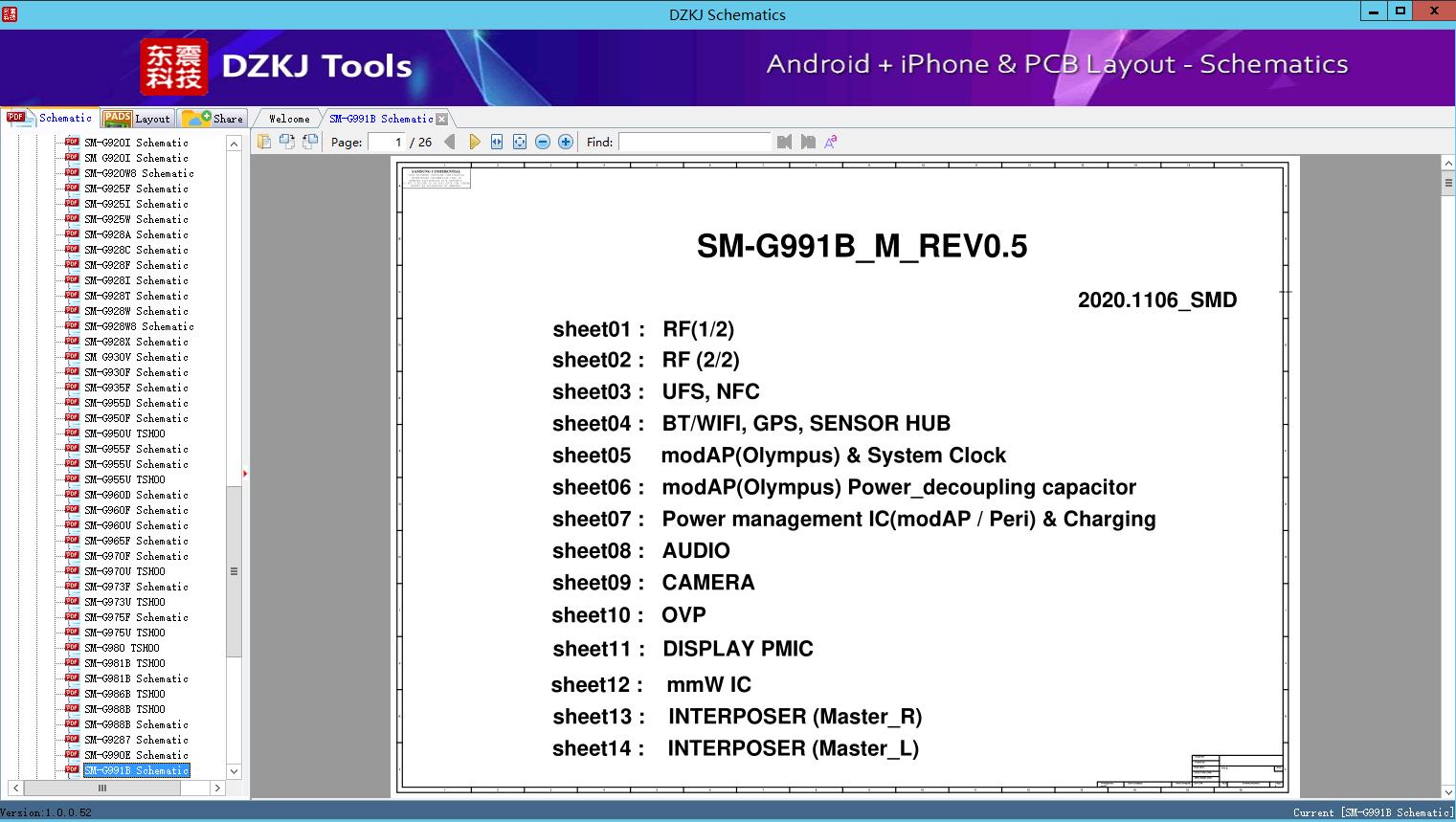Select SM-G928X Schematic tree entry
Viewport: 1456px width, 822px height.
pyautogui.click(x=136, y=342)
